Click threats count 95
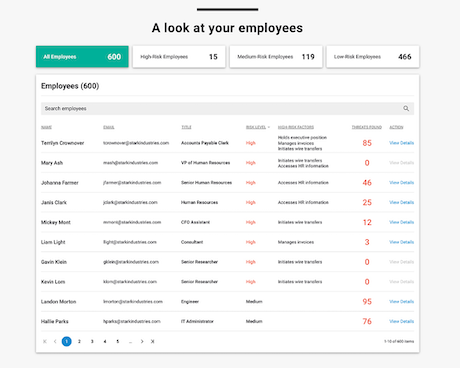460x368 pixels. pos(367,302)
